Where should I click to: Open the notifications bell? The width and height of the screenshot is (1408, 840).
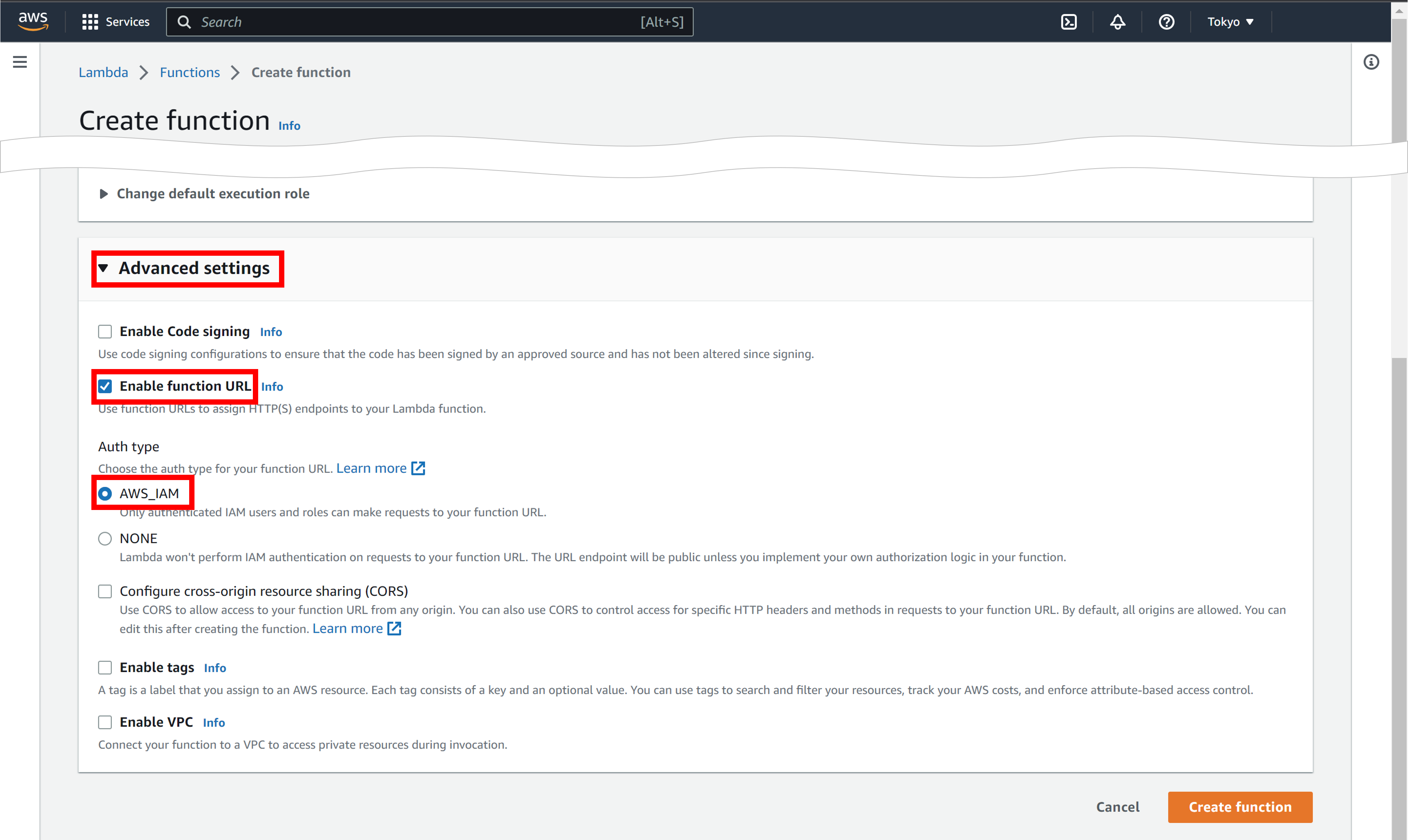click(x=1118, y=22)
